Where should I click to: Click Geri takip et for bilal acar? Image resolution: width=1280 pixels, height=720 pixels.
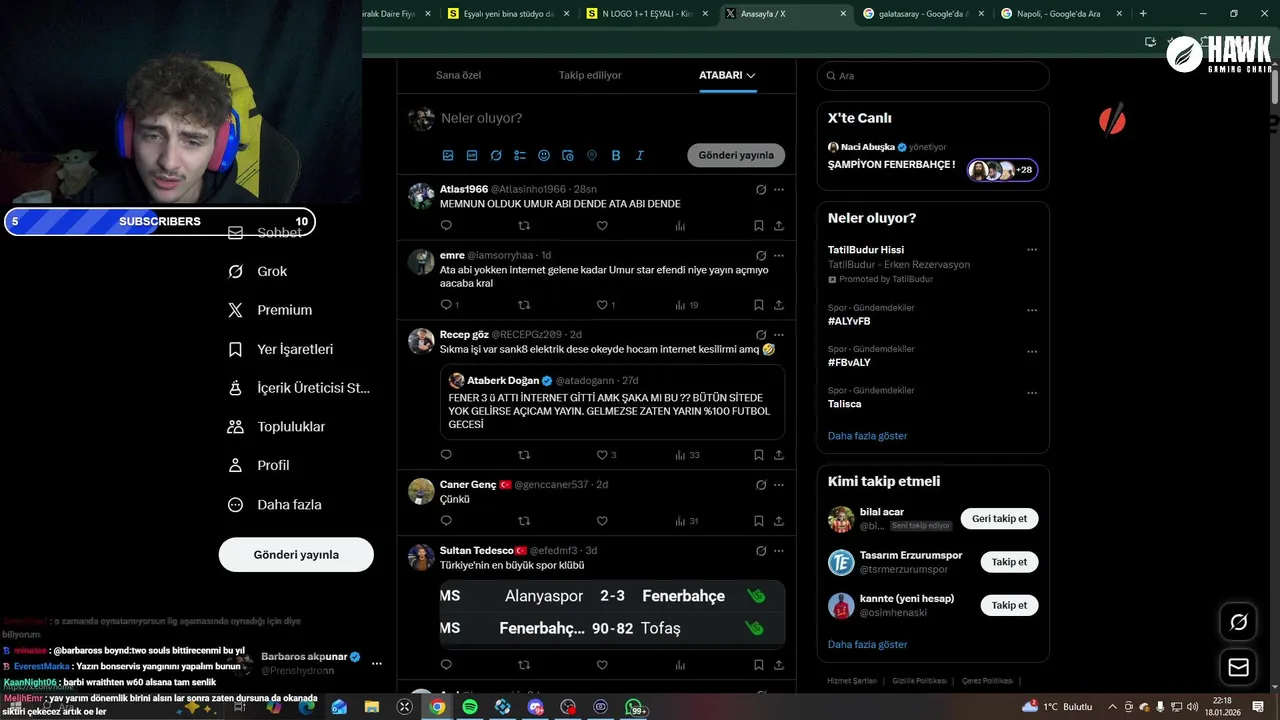pos(999,519)
